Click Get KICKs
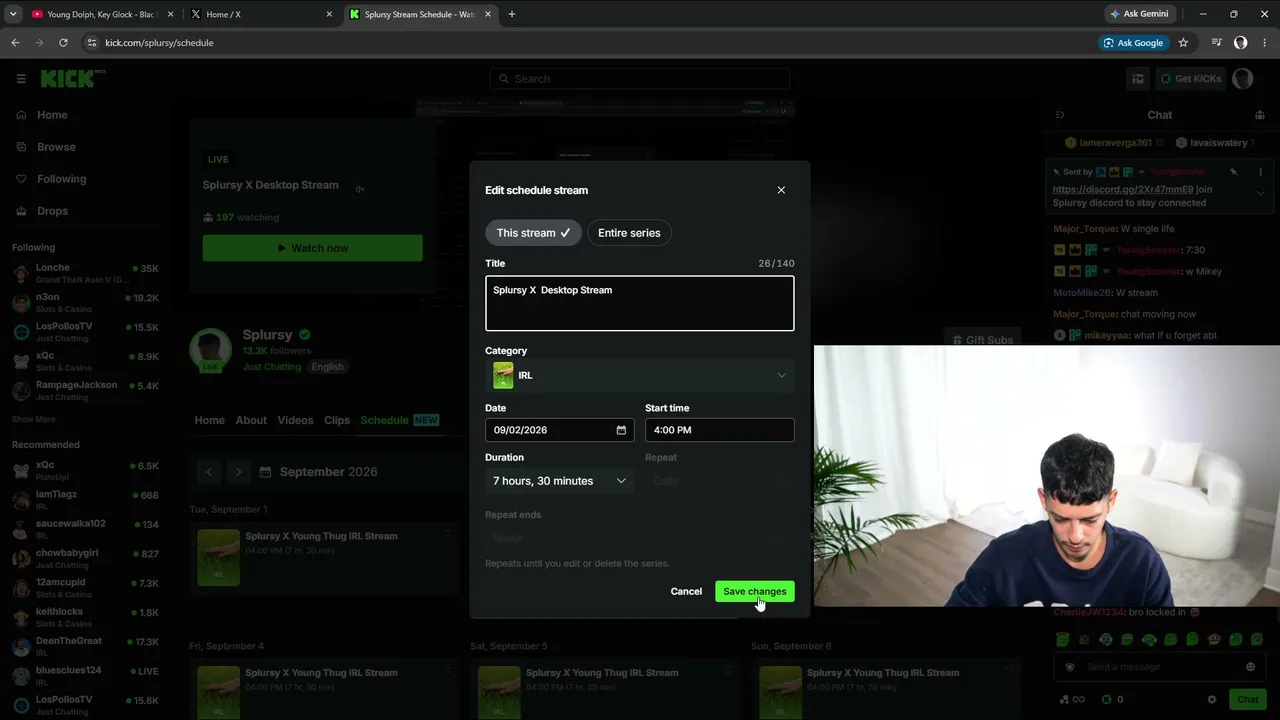Screen dimensions: 1280x720 1190,79
